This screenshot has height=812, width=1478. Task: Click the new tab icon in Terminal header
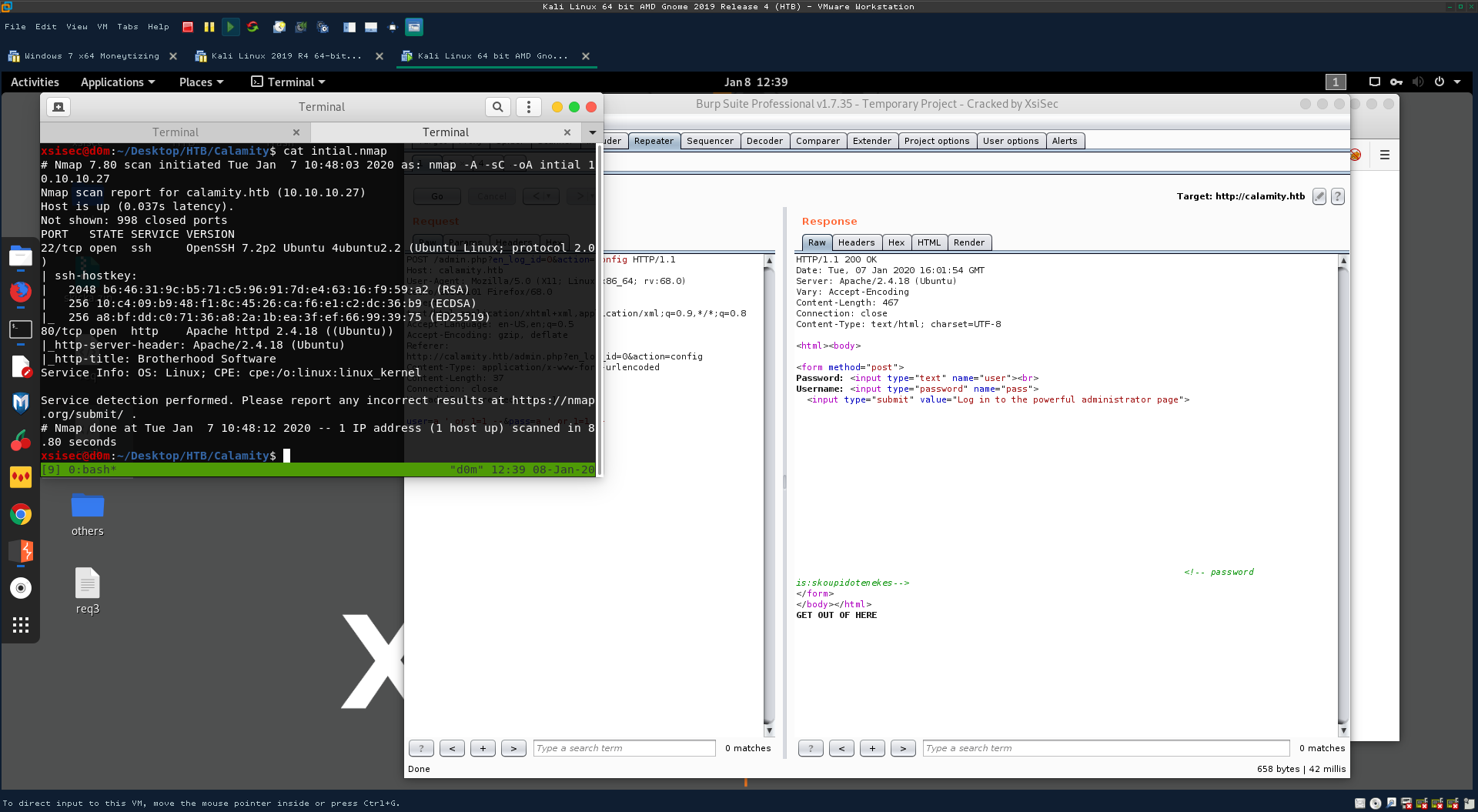59,107
